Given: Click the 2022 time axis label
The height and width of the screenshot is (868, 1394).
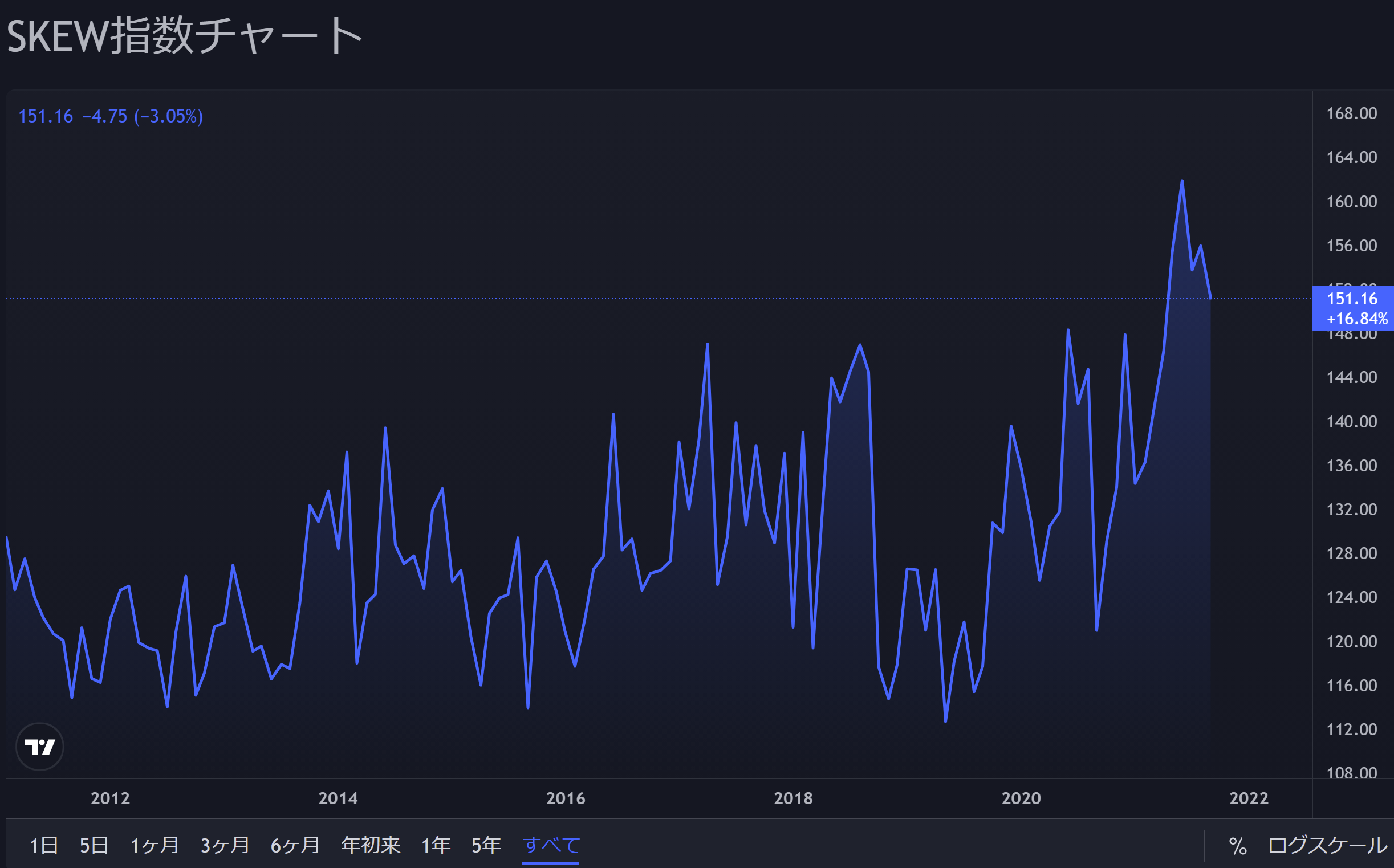Looking at the screenshot, I should click(x=1249, y=798).
